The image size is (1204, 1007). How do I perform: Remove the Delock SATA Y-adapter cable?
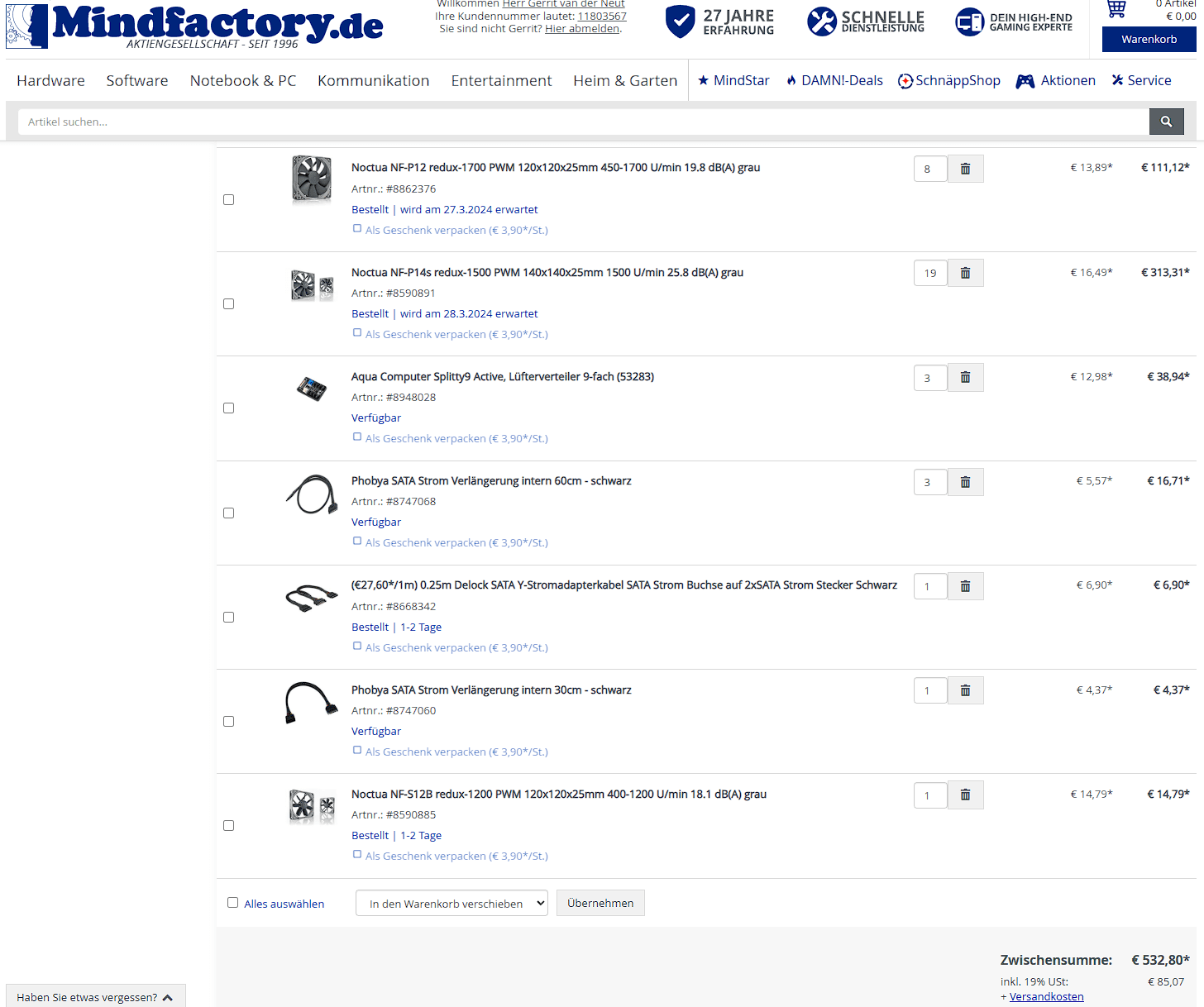tap(965, 586)
